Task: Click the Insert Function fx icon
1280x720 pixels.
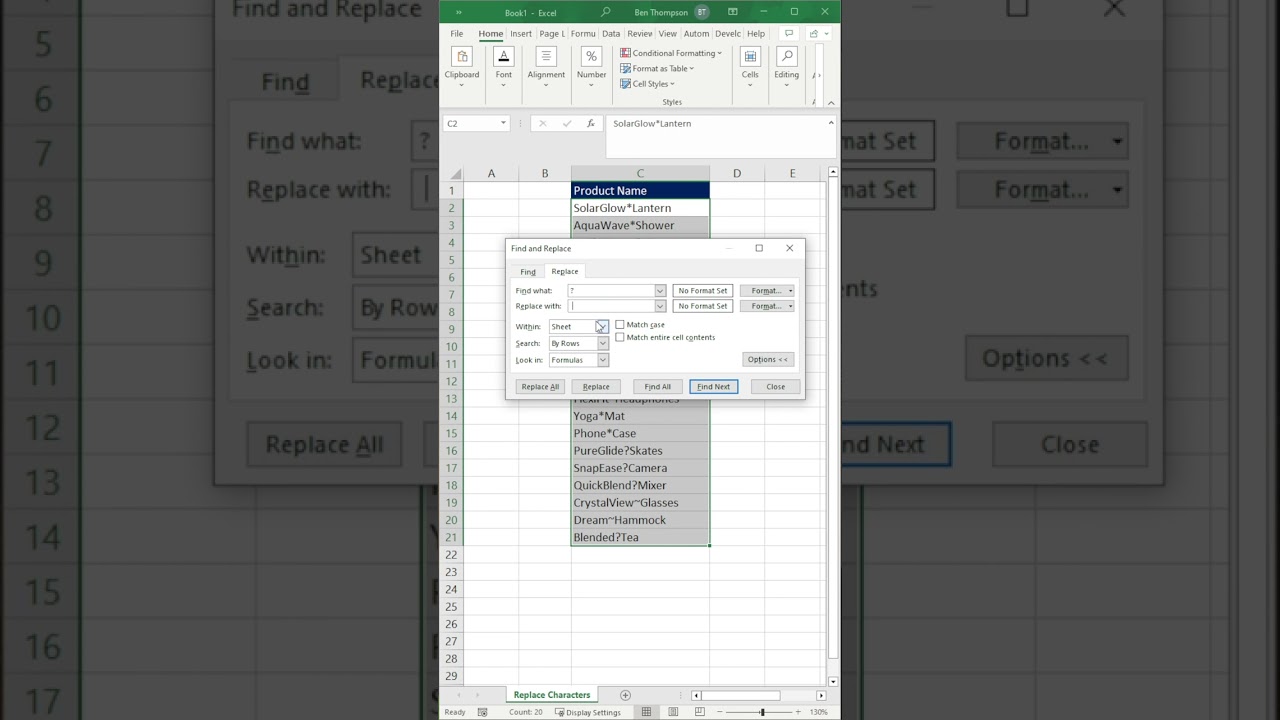Action: (591, 123)
